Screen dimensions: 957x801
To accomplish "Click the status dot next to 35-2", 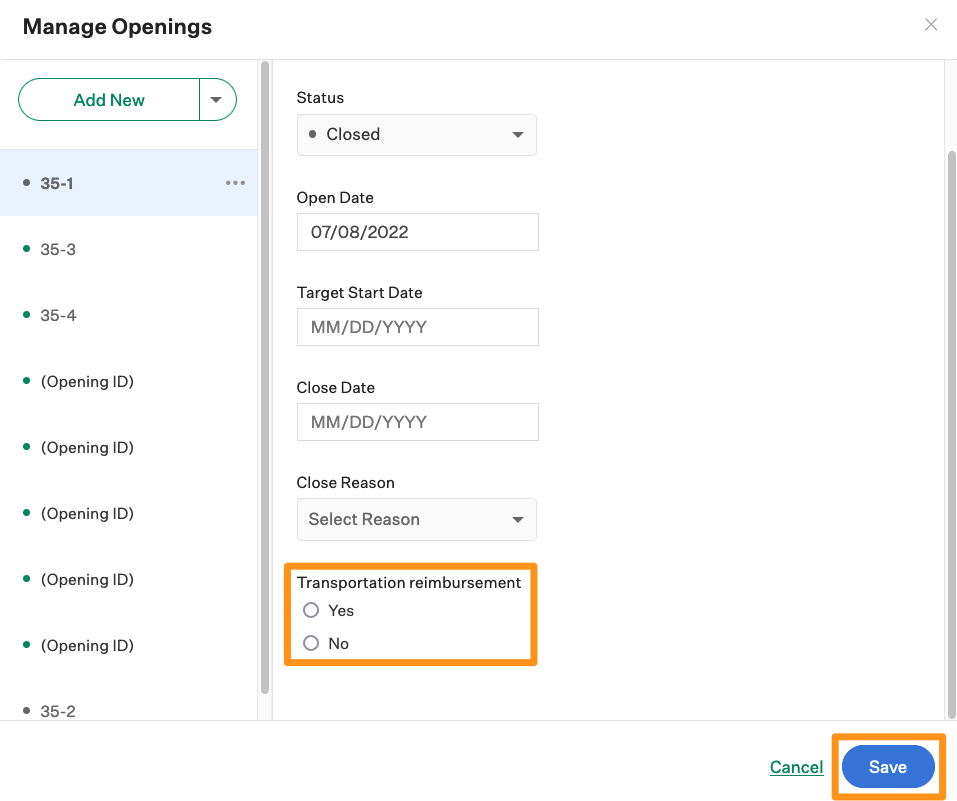I will 26,710.
